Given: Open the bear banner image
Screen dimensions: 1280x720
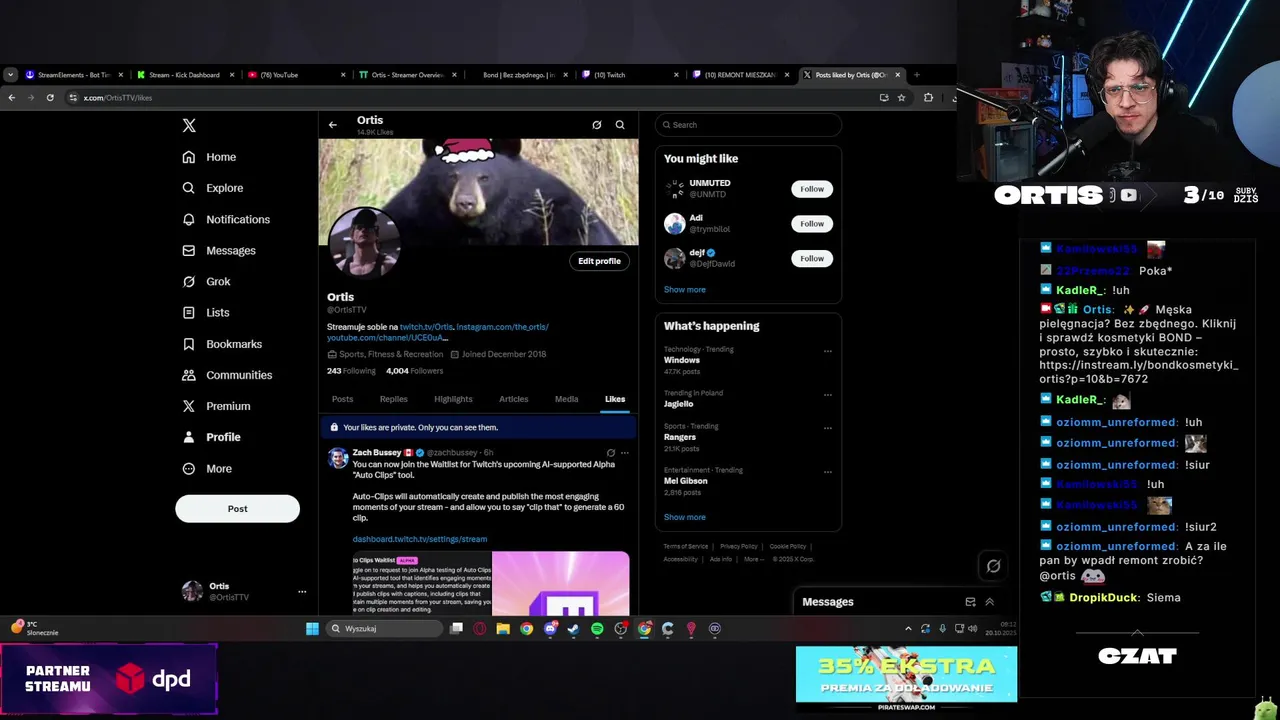Looking at the screenshot, I should [x=478, y=192].
